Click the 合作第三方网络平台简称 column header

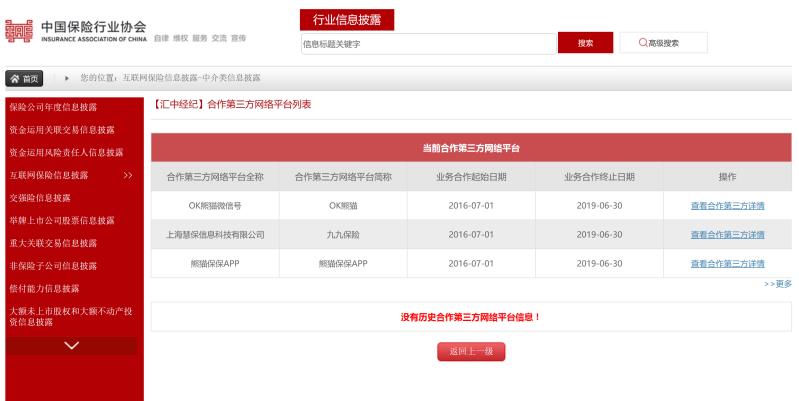click(x=343, y=177)
